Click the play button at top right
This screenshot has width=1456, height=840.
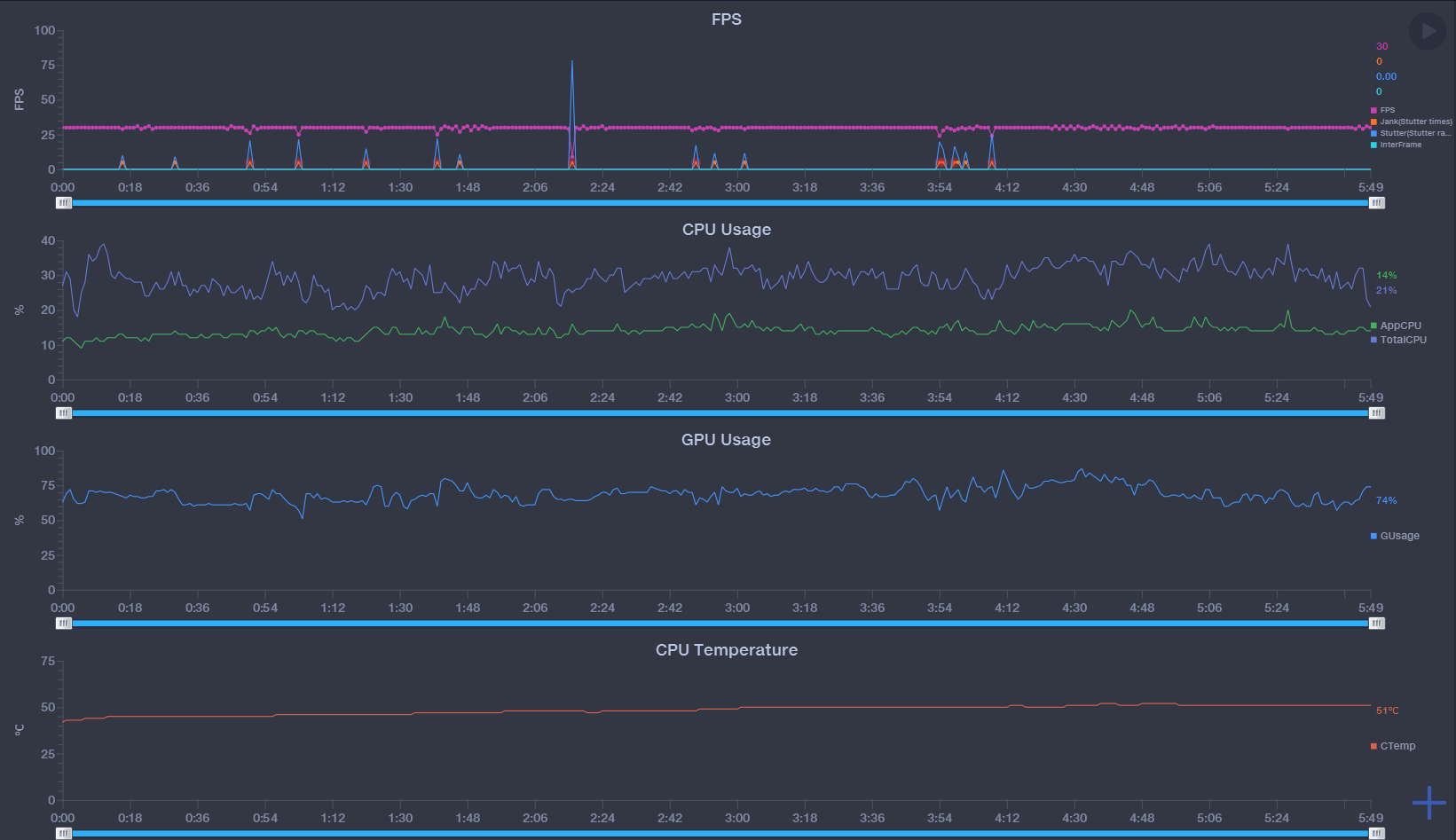(1427, 31)
